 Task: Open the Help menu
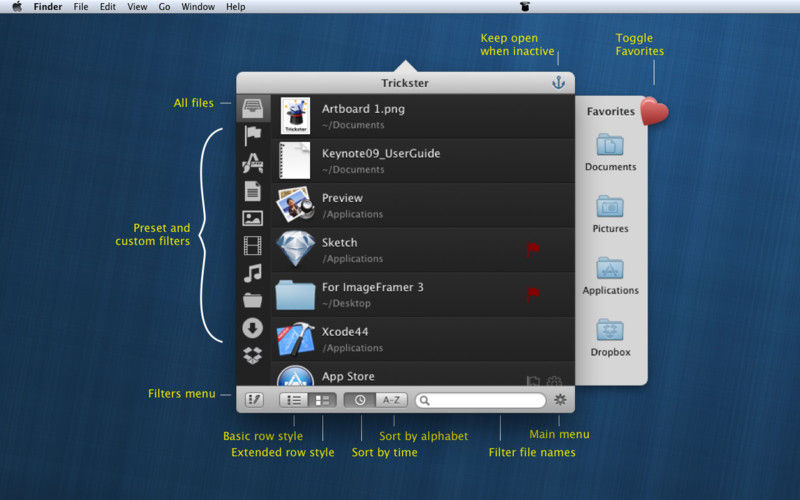[x=236, y=7]
